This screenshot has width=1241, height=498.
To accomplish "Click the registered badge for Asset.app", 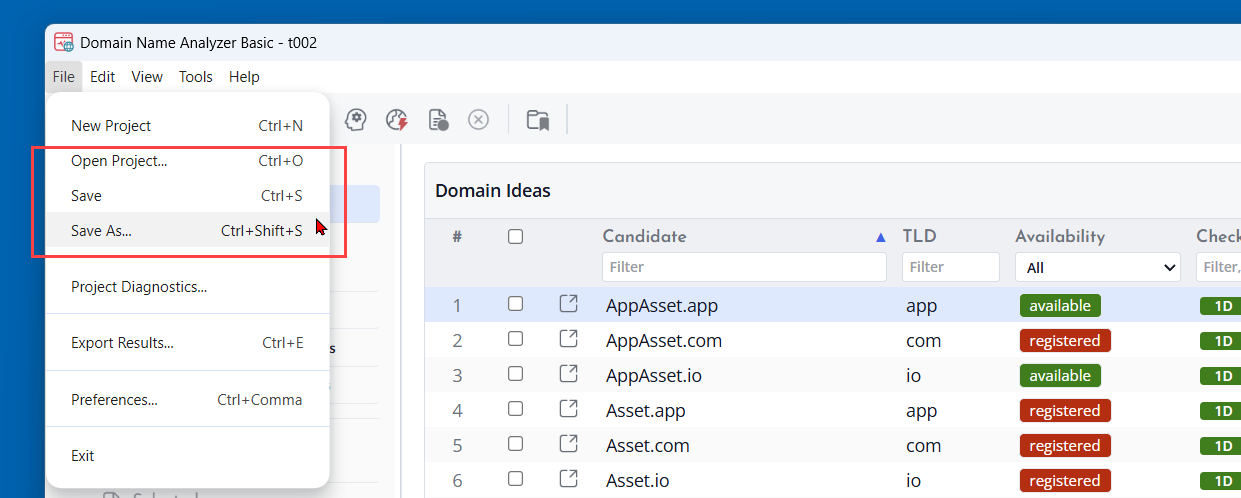I will click(1065, 410).
